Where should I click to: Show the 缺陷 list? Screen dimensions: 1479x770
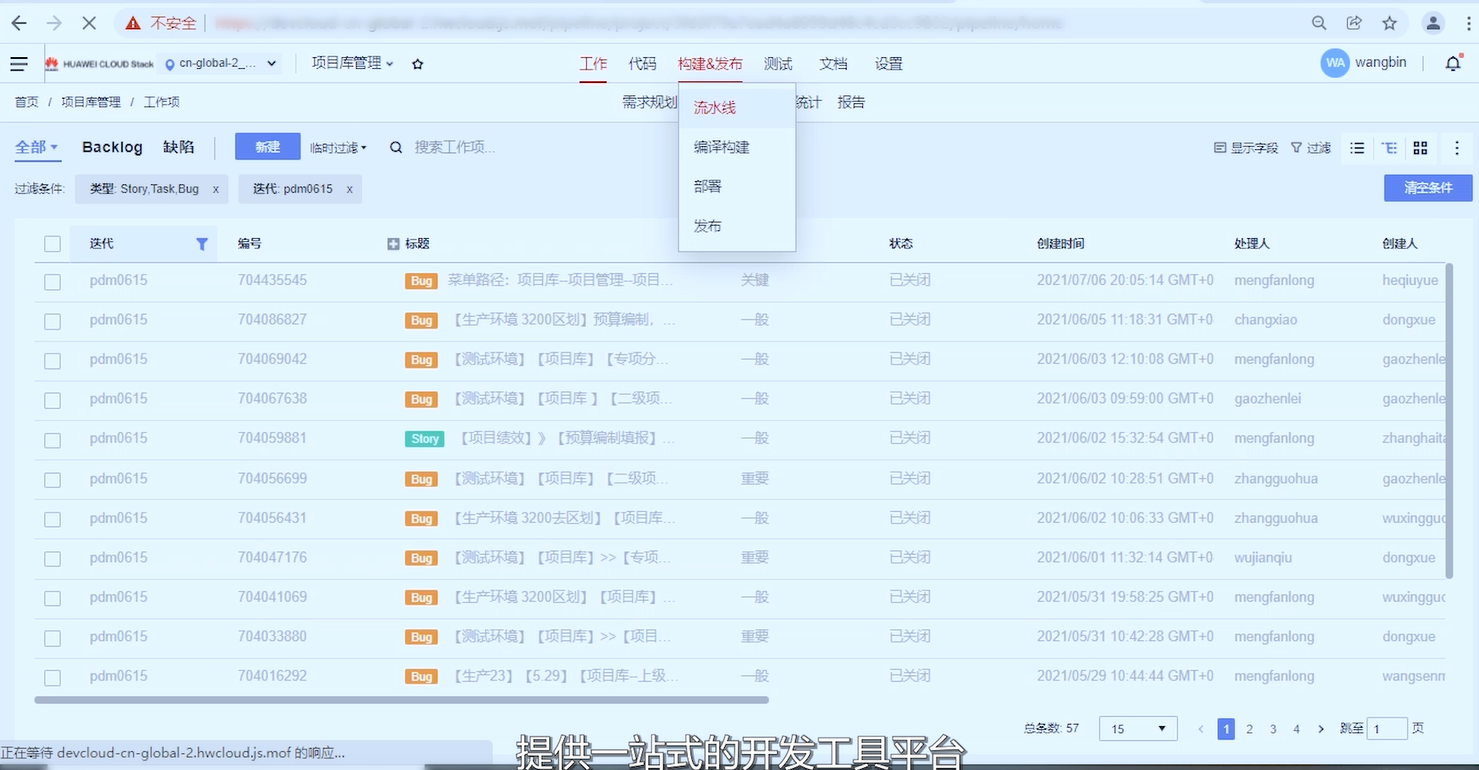click(x=179, y=147)
